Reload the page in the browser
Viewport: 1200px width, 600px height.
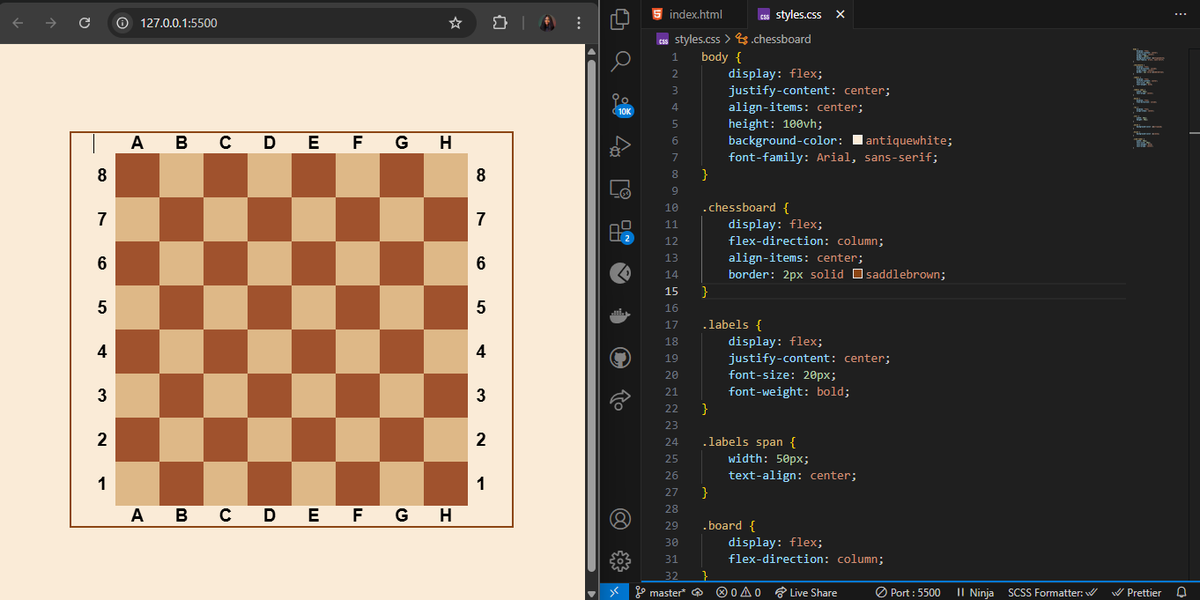click(x=84, y=22)
